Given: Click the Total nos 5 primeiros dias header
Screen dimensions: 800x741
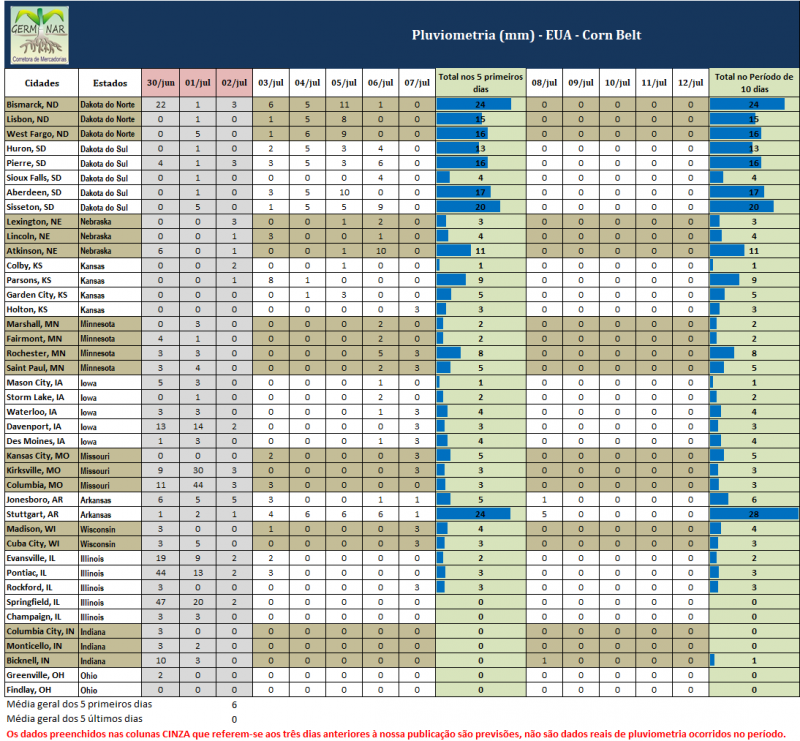Looking at the screenshot, I should click(480, 83).
